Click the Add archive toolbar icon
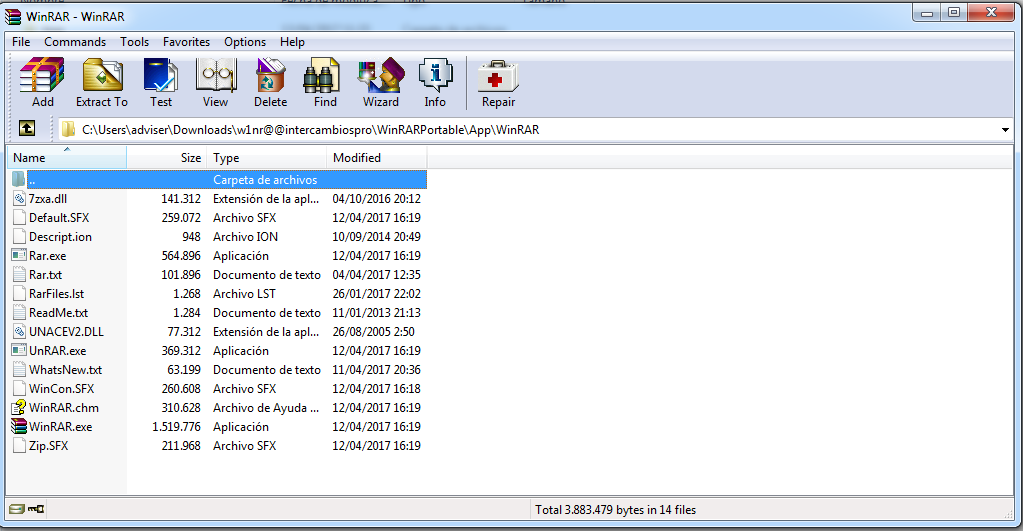Viewport: 1023px width, 531px height. [42, 74]
